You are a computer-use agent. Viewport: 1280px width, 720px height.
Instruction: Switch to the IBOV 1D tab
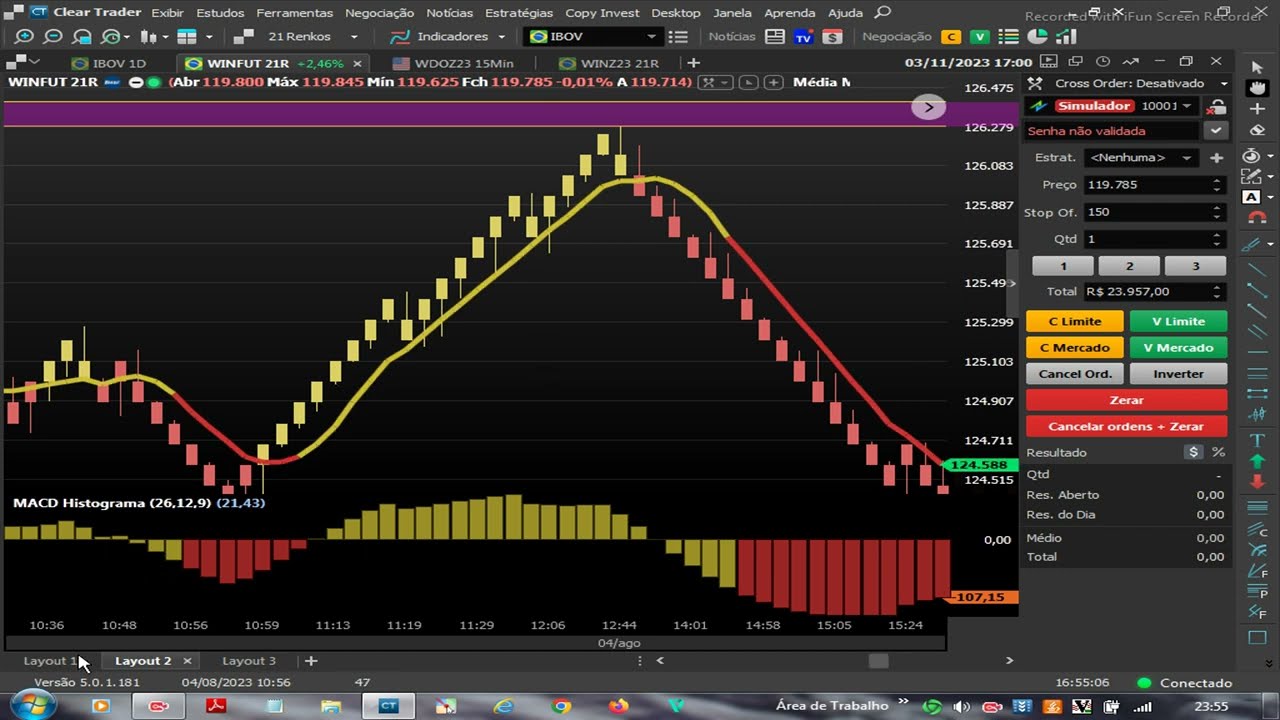(x=108, y=63)
